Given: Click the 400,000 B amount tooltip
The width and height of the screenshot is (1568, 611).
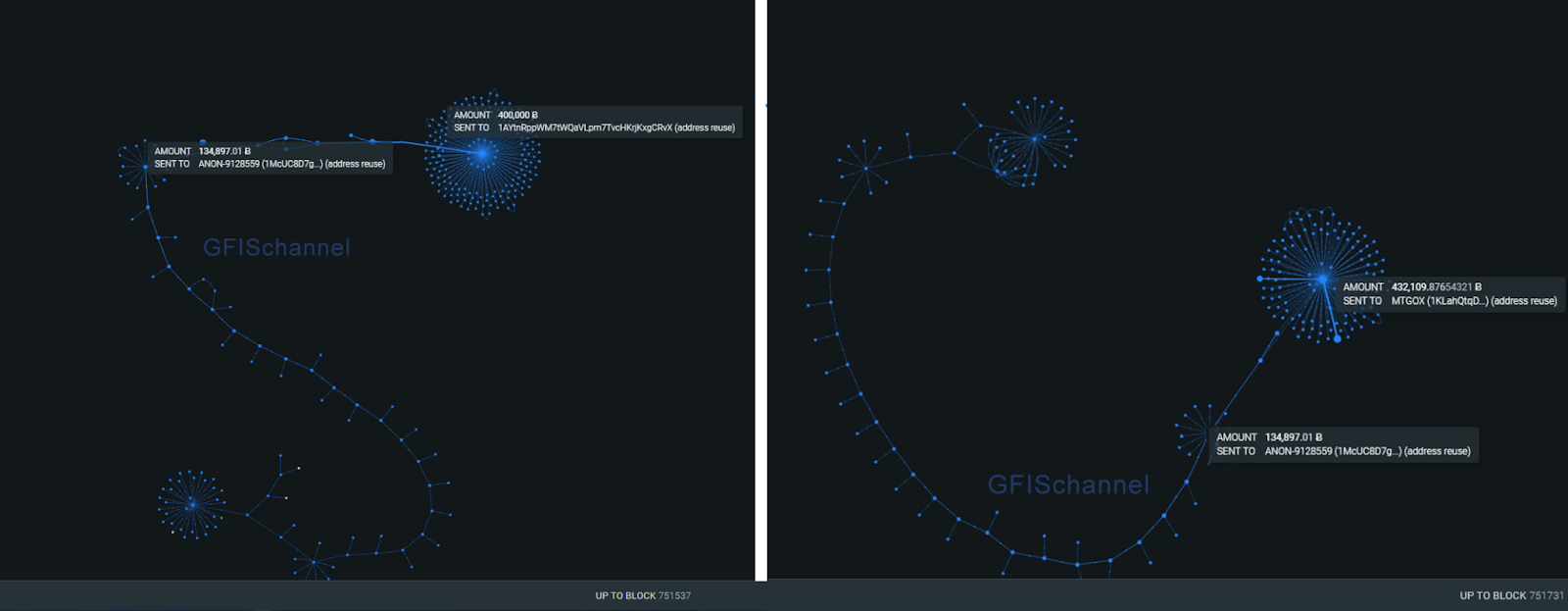Looking at the screenshot, I should coord(594,122).
